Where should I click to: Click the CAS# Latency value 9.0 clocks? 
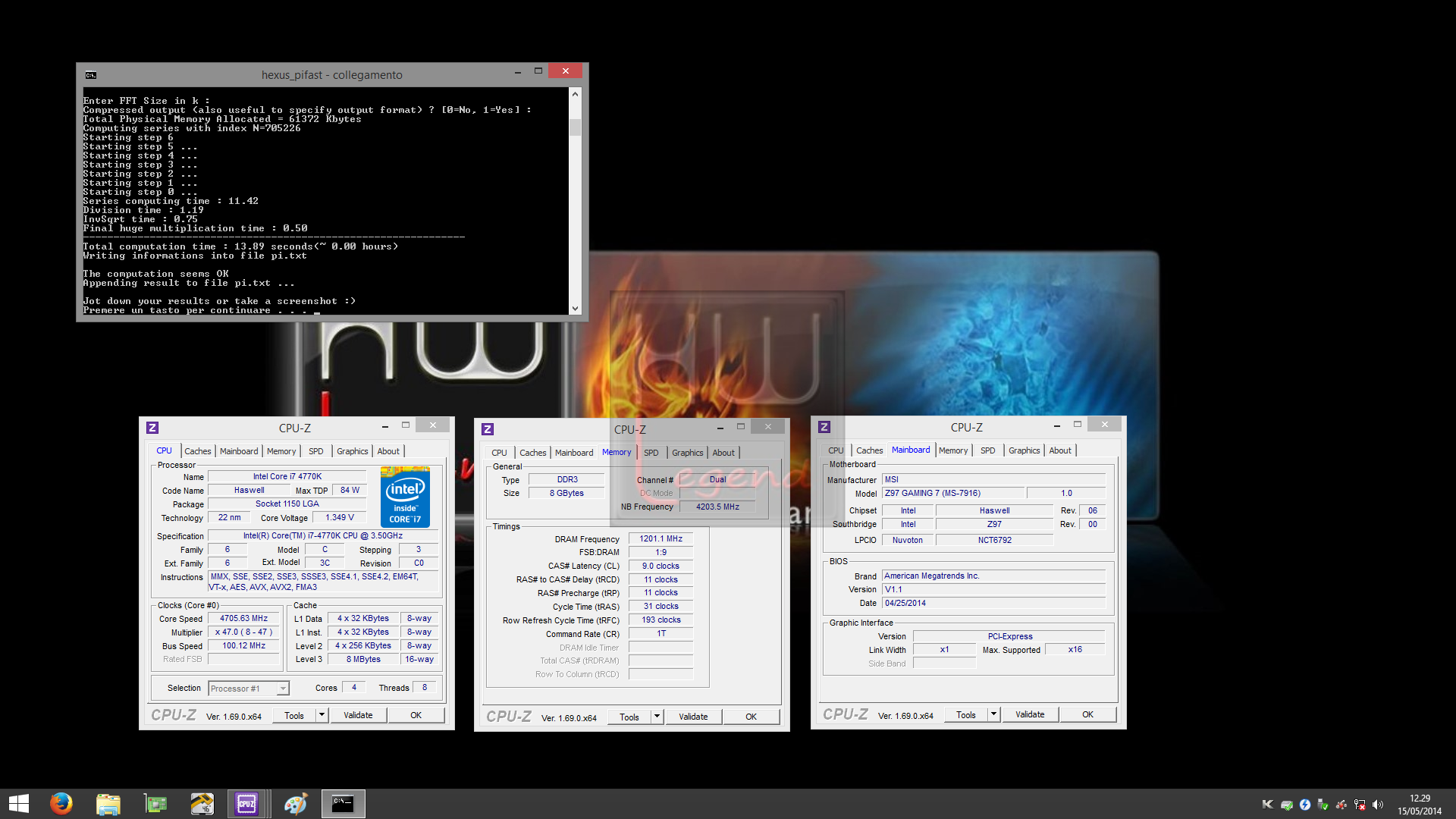(x=661, y=566)
